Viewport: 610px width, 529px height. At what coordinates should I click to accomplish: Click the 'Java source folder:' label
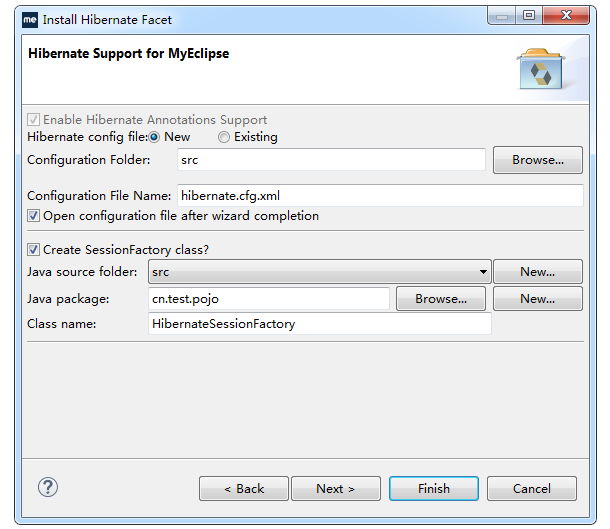[82, 272]
